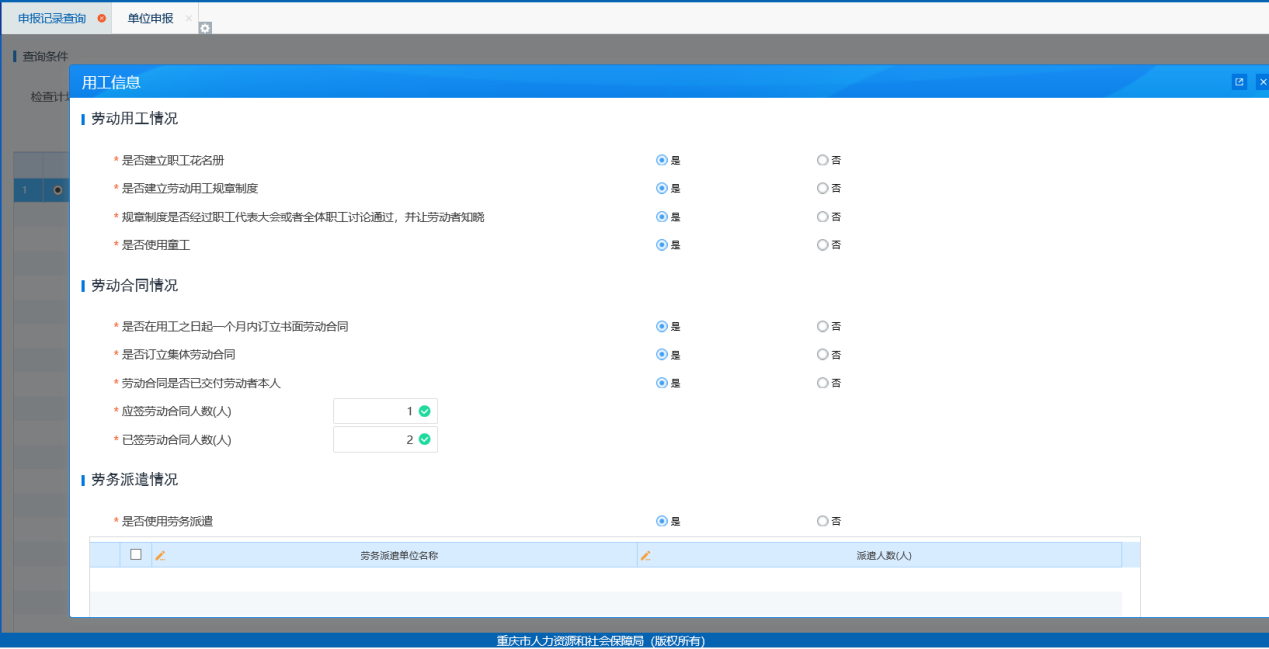Viewport: 1269px width, 649px height.
Task: Select 是 for 是否建立劳动用工规章制度
Action: pos(661,188)
